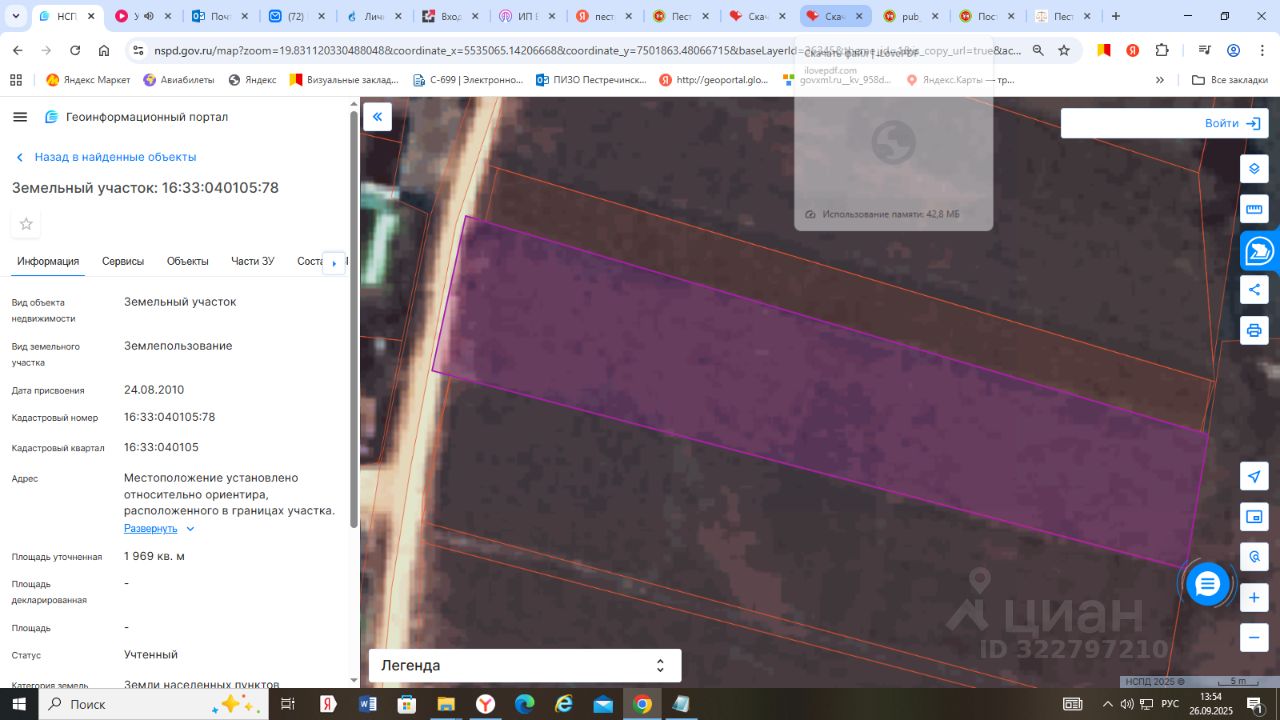Switch to the Информация tab
This screenshot has height=720, width=1280.
click(x=48, y=261)
